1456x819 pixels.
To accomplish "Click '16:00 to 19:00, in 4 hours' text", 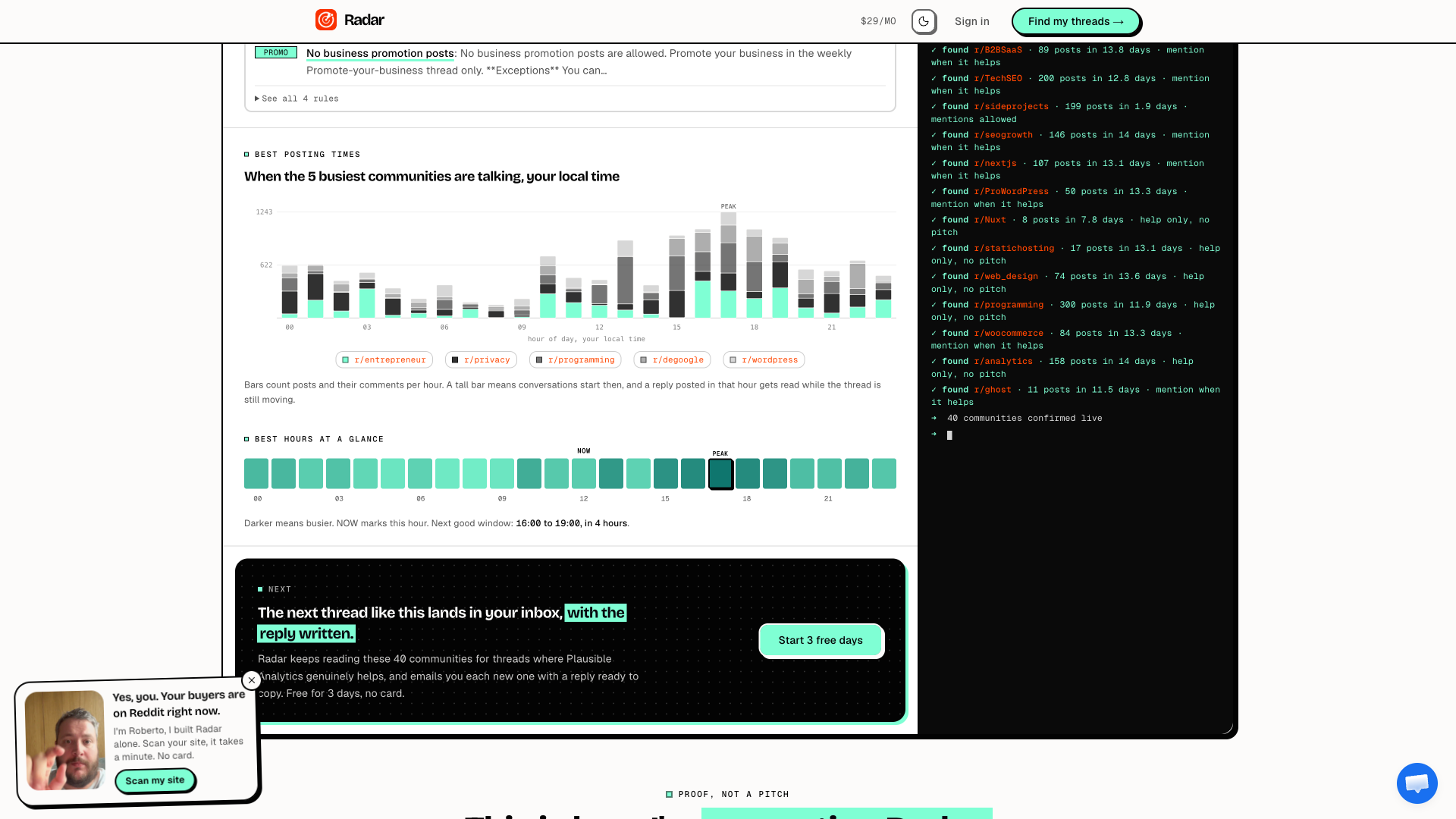I will click(572, 524).
